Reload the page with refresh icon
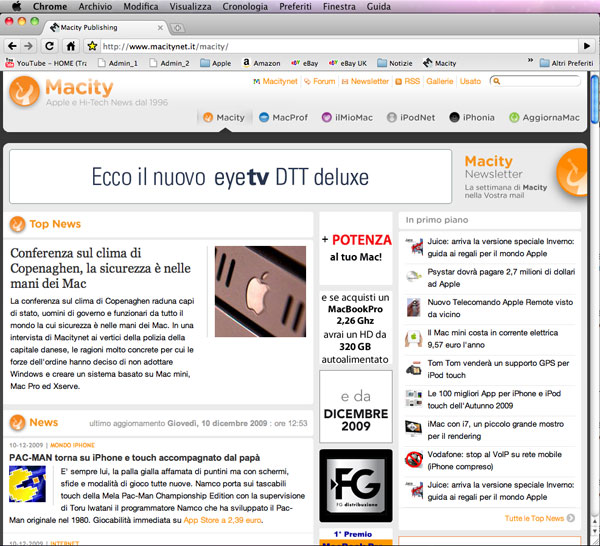 (49, 46)
